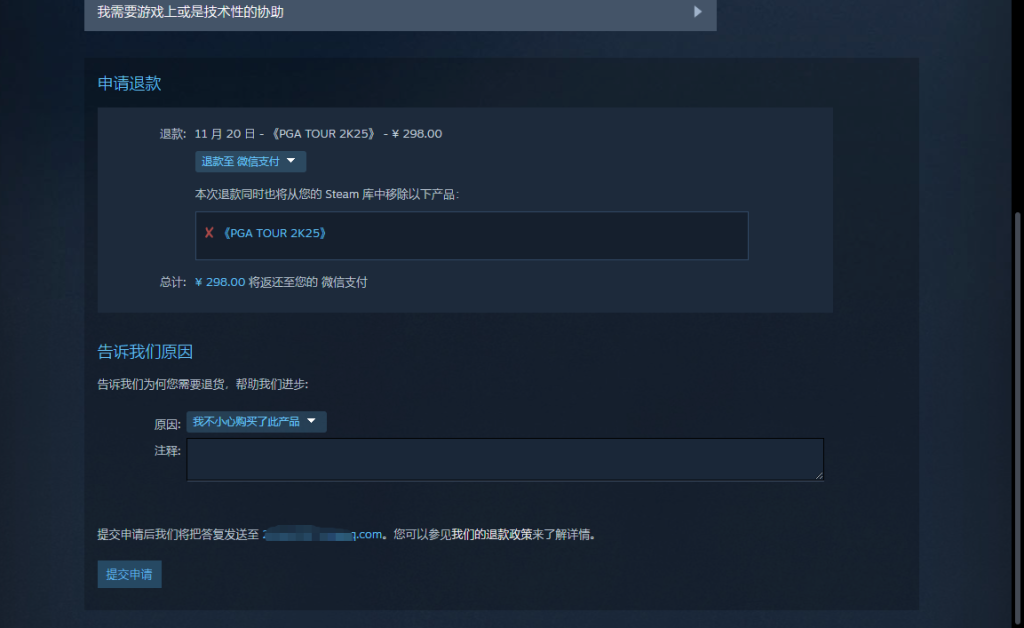This screenshot has height=628, width=1024.
Task: Click the resize grip of the 注释 textbox
Action: [819, 475]
